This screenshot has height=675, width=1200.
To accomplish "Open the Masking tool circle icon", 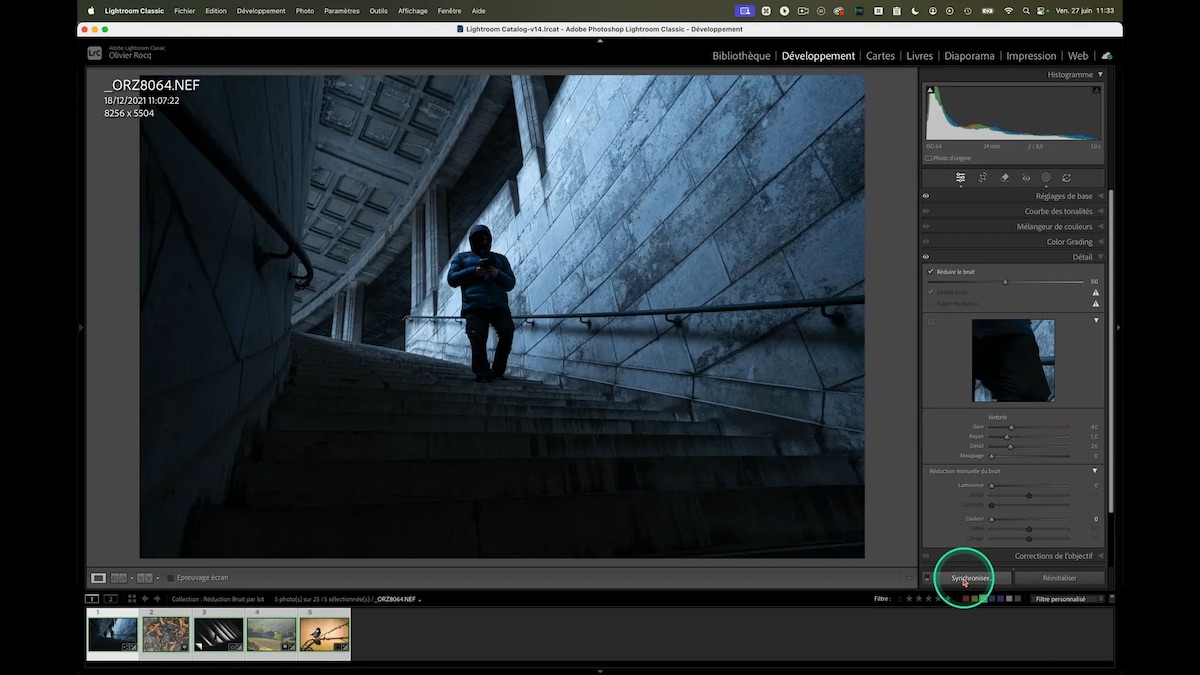I will coord(1046,177).
